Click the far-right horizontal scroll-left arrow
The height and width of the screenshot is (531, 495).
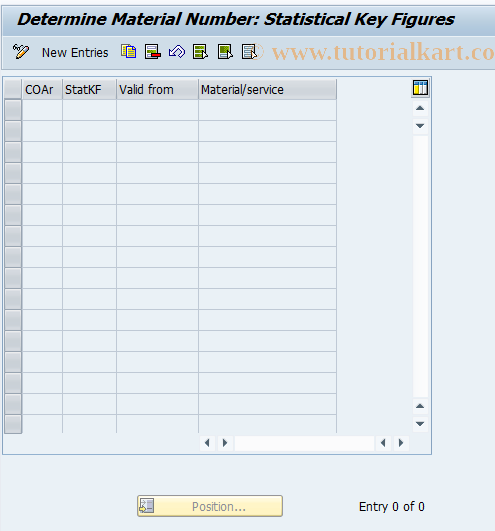click(x=383, y=443)
